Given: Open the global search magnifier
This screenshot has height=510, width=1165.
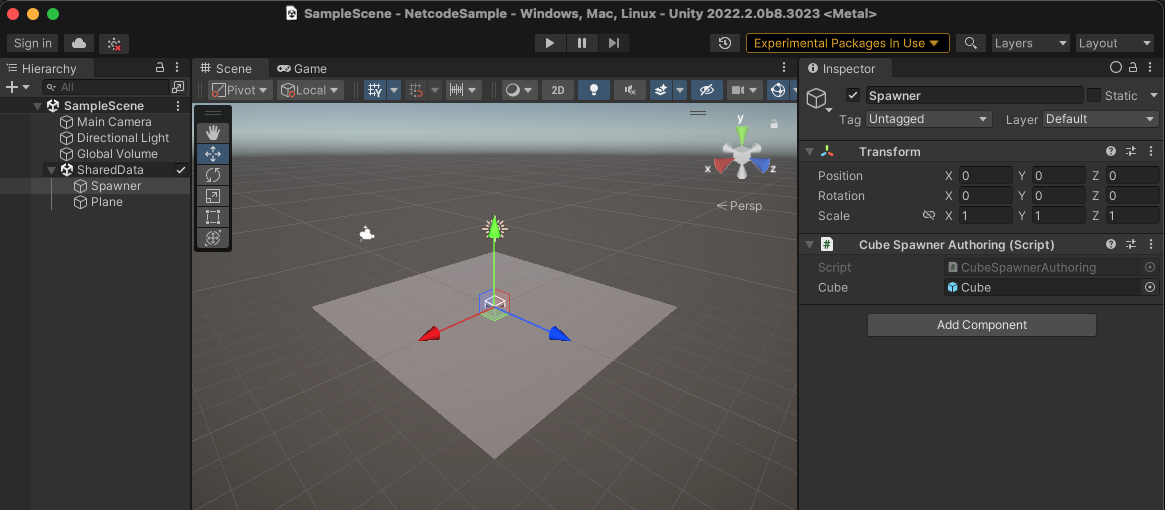Looking at the screenshot, I should tap(970, 43).
